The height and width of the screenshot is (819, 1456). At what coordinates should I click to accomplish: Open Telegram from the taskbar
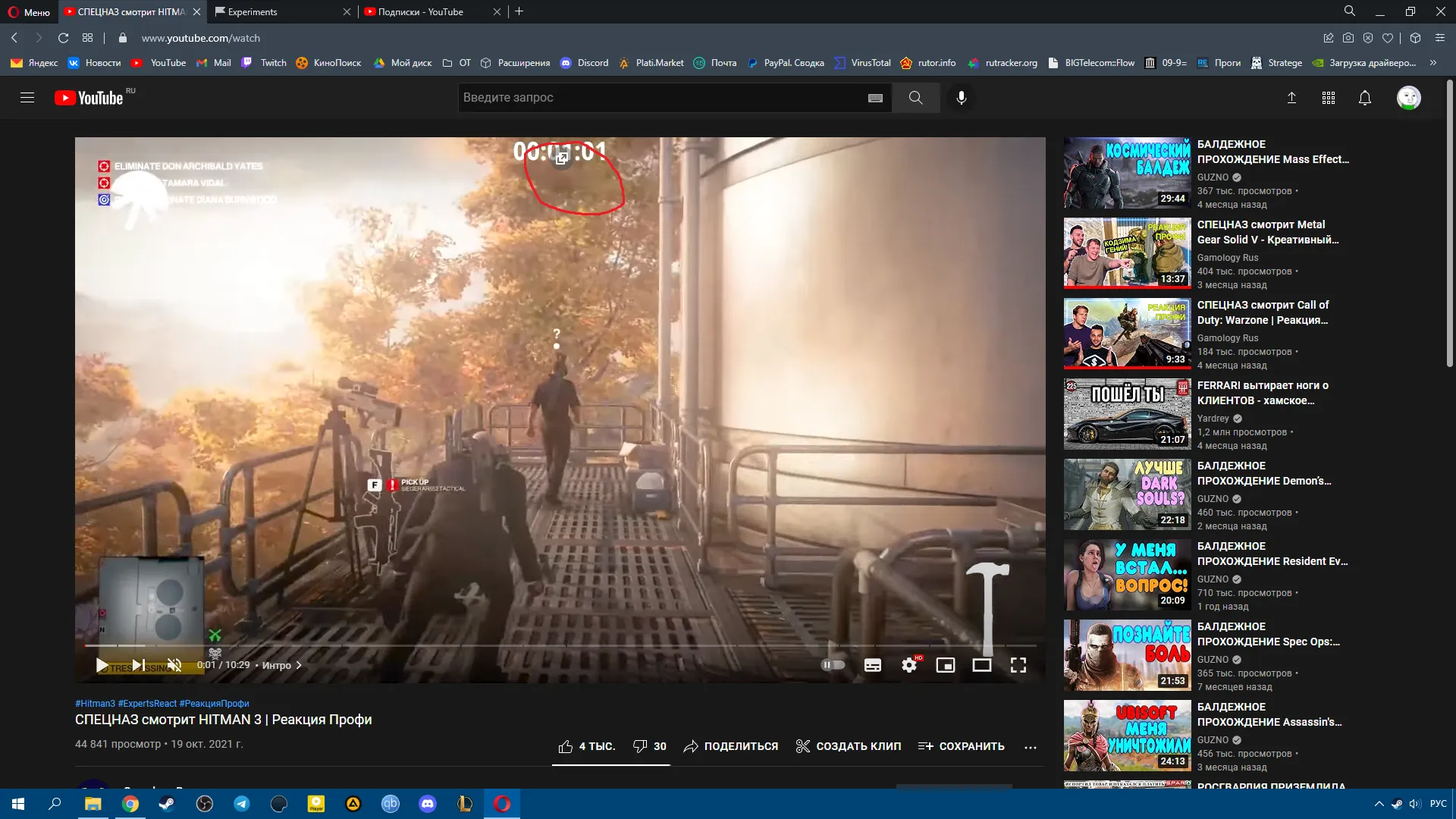pyautogui.click(x=241, y=804)
